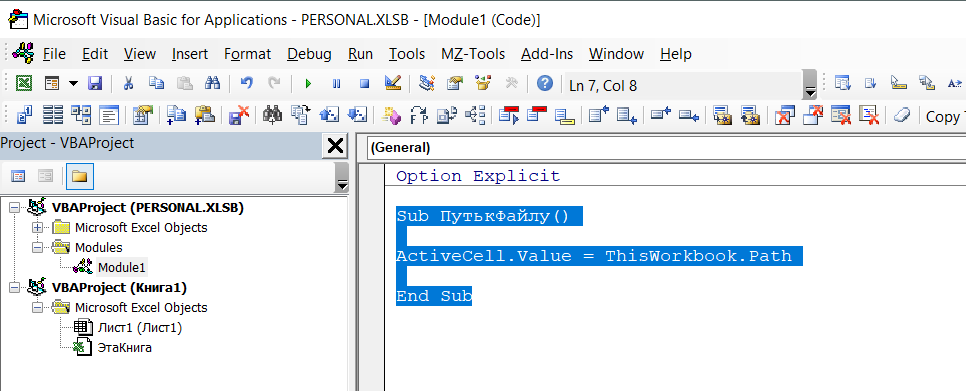This screenshot has width=966, height=391.
Task: Run the macro with green play icon
Action: pyautogui.click(x=308, y=84)
